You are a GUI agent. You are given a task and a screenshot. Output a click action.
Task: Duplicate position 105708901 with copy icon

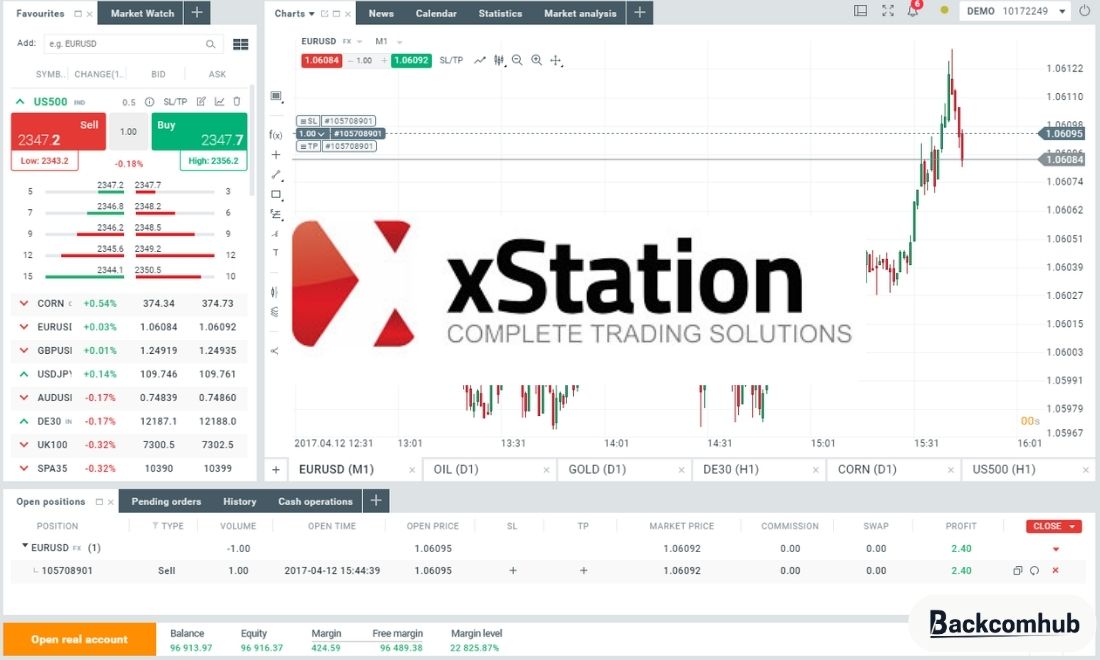(x=1017, y=571)
